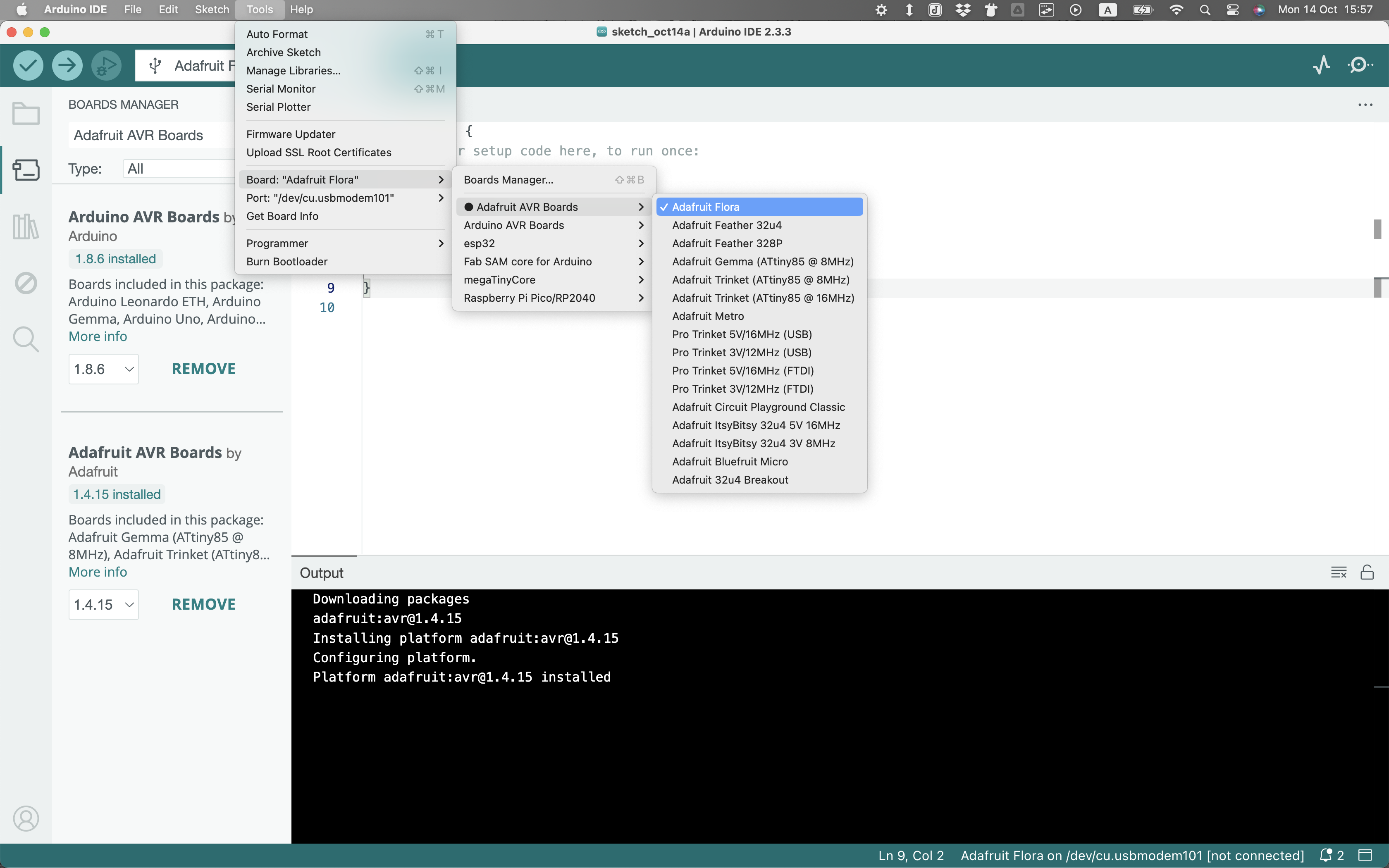
Task: Expand the Programmer submenu
Action: coord(345,243)
